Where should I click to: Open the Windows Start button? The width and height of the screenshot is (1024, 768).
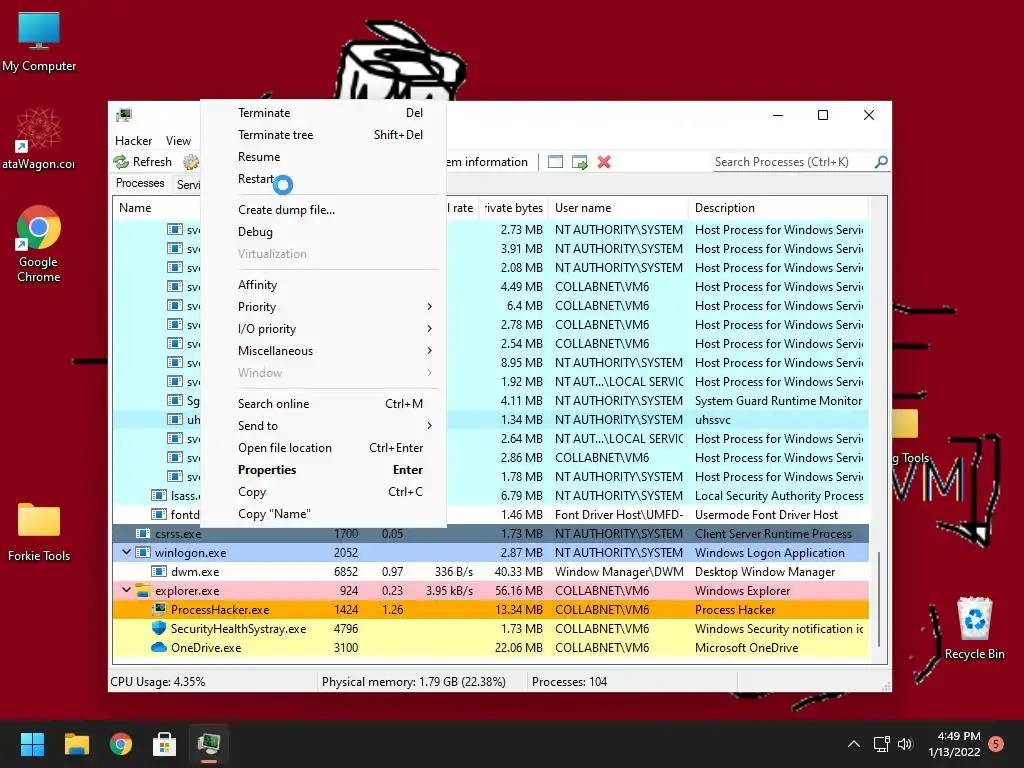click(x=32, y=744)
